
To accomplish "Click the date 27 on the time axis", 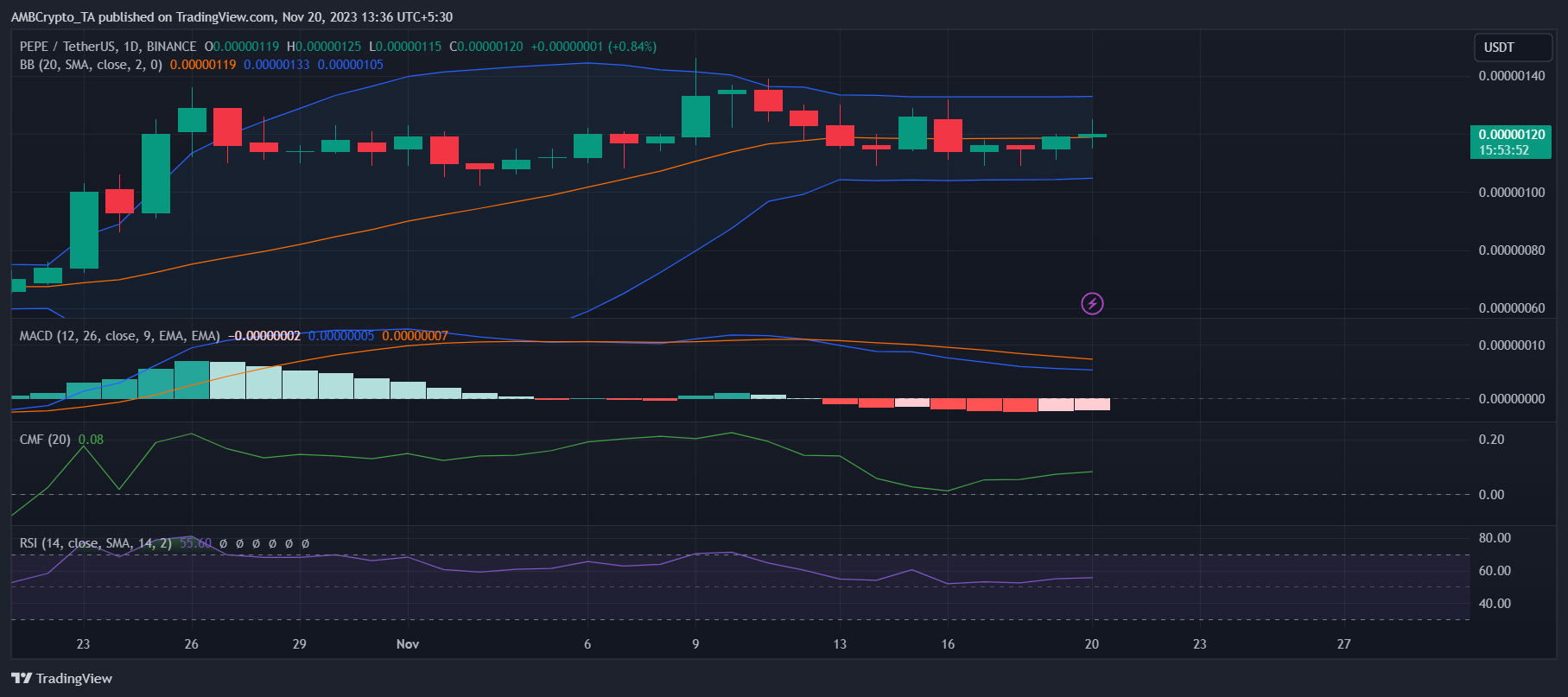I will (x=1343, y=644).
